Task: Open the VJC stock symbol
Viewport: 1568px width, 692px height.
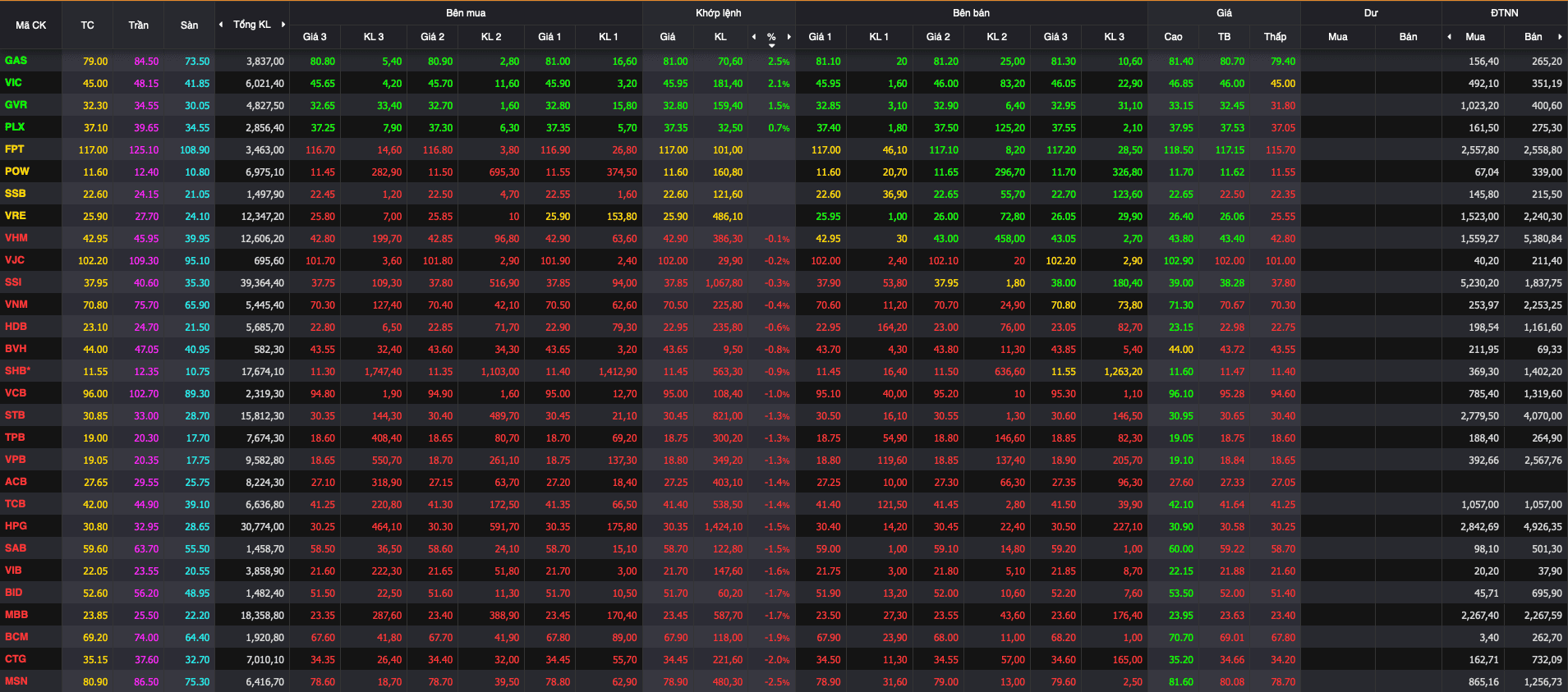Action: [14, 260]
